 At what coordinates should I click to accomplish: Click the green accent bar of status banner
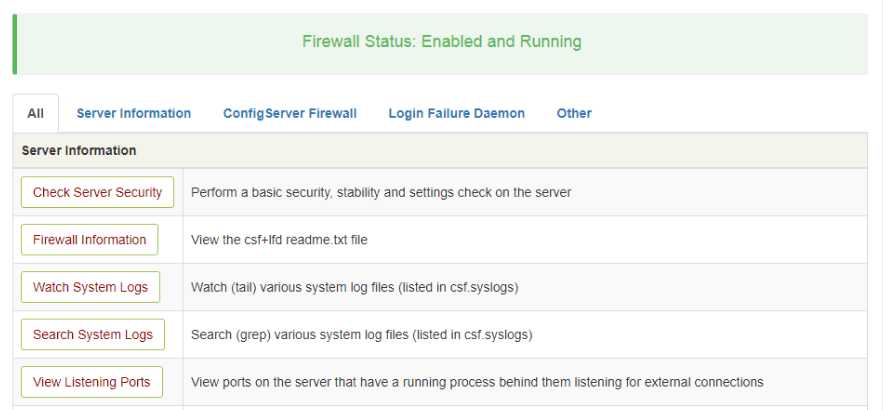click(x=15, y=44)
